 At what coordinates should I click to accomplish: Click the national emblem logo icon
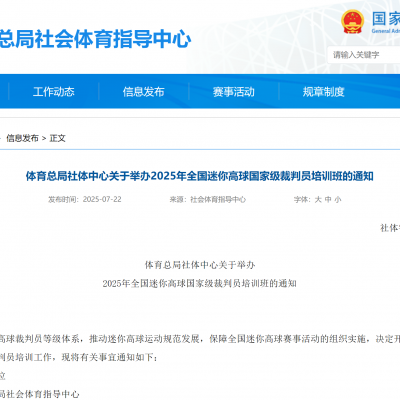point(353,22)
